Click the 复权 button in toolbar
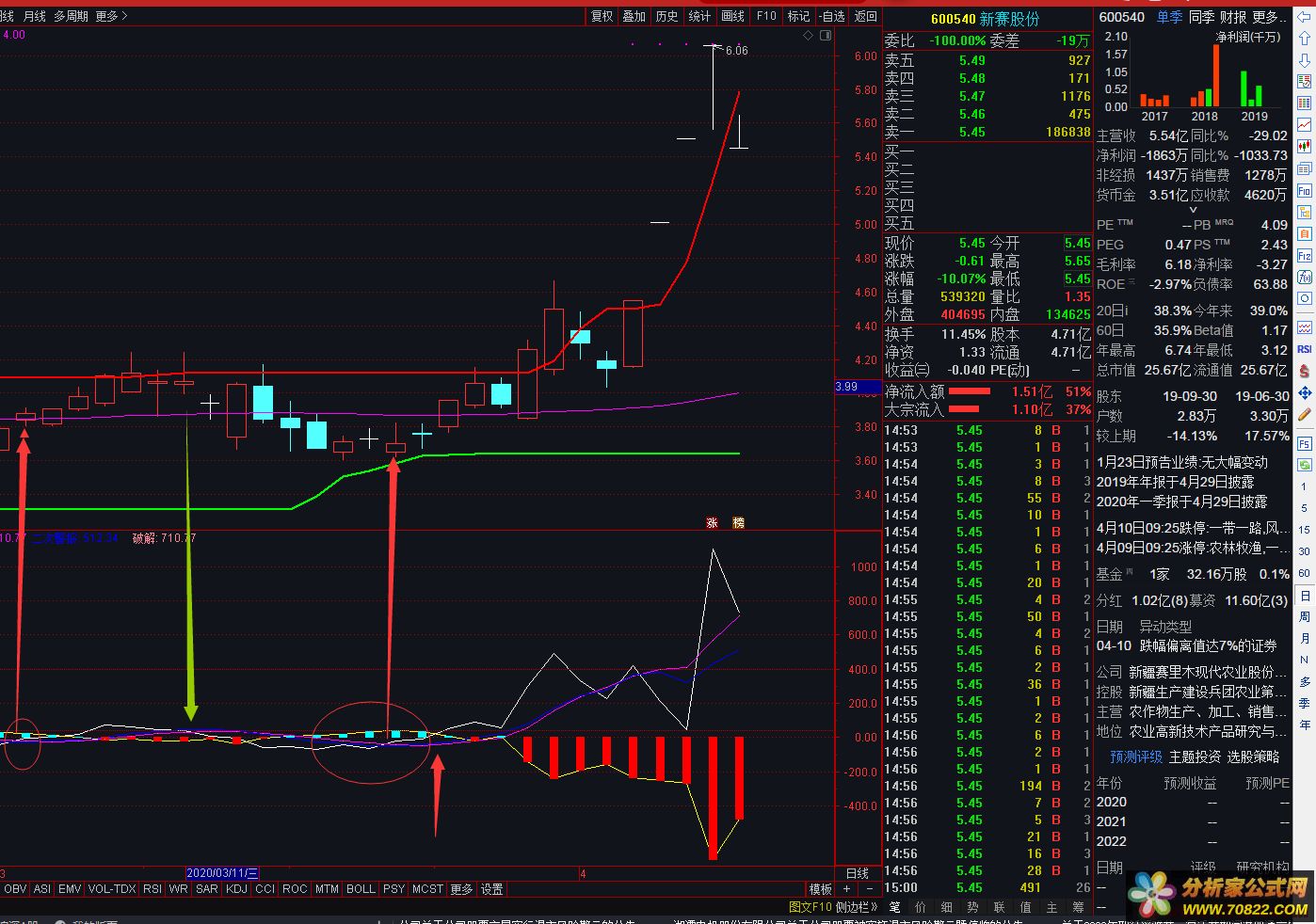The image size is (1316, 924). (602, 16)
